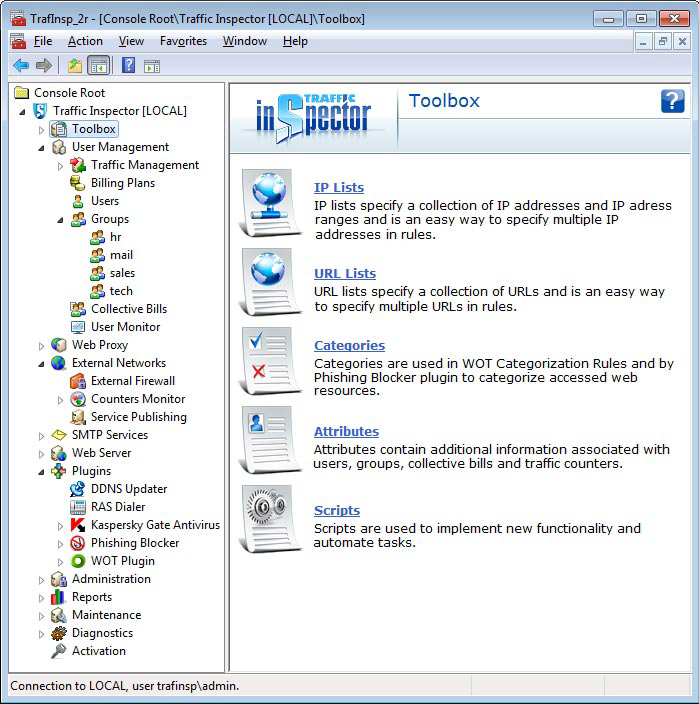Screen dimensions: 699x704
Task: Click the Help toolbar icon
Action: 128,66
